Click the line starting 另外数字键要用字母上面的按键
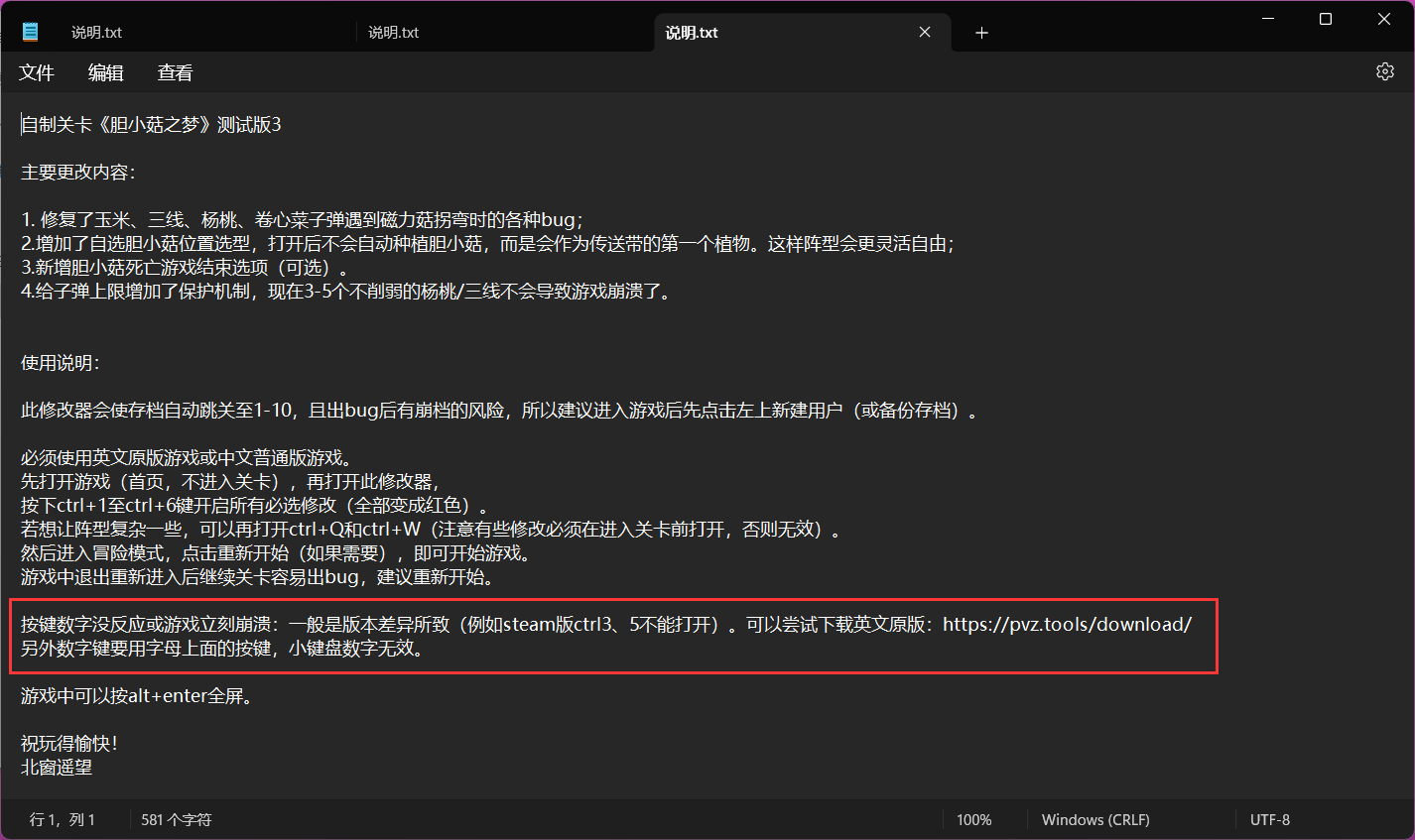The image size is (1415, 840). pos(222,649)
